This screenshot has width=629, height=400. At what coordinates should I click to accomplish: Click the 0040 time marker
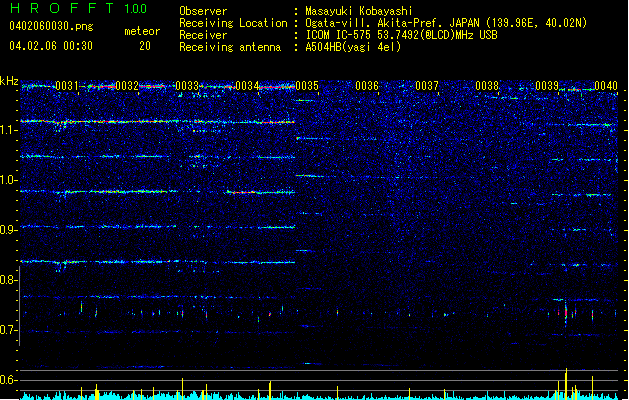(x=606, y=86)
